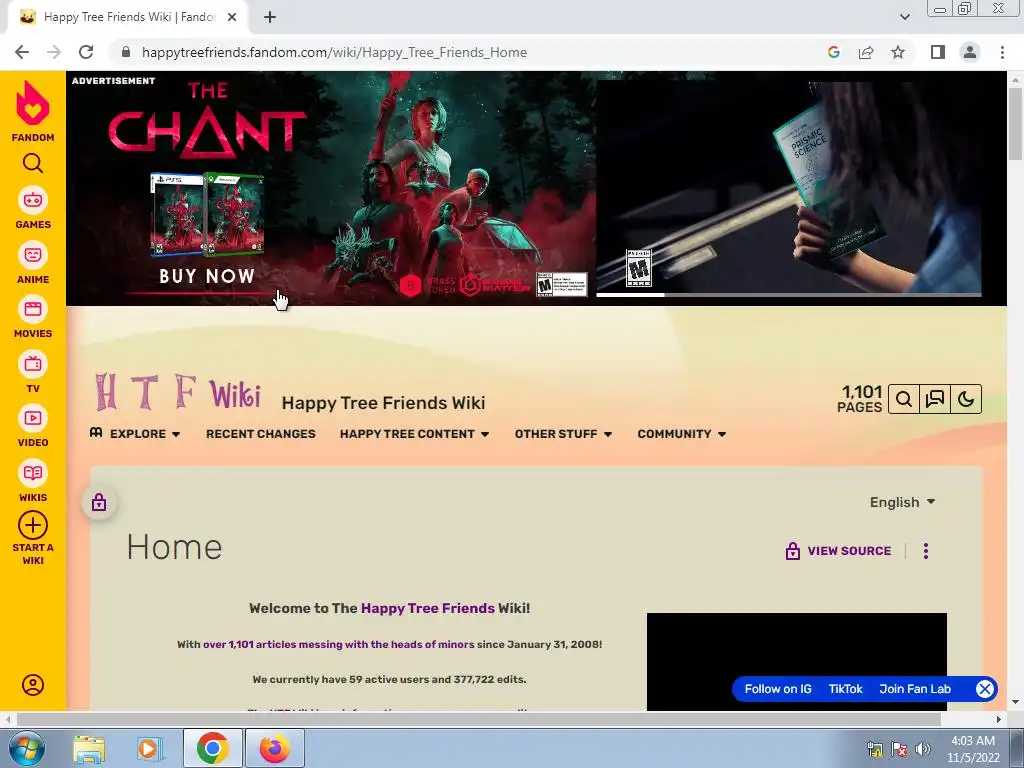The height and width of the screenshot is (768, 1024).
Task: Click the Prismic Science ad video
Action: pyautogui.click(x=789, y=187)
